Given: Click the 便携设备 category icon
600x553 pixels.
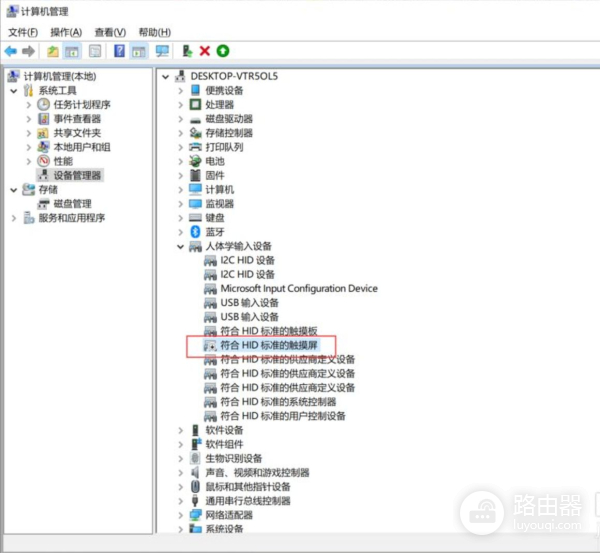Looking at the screenshot, I should [195, 90].
